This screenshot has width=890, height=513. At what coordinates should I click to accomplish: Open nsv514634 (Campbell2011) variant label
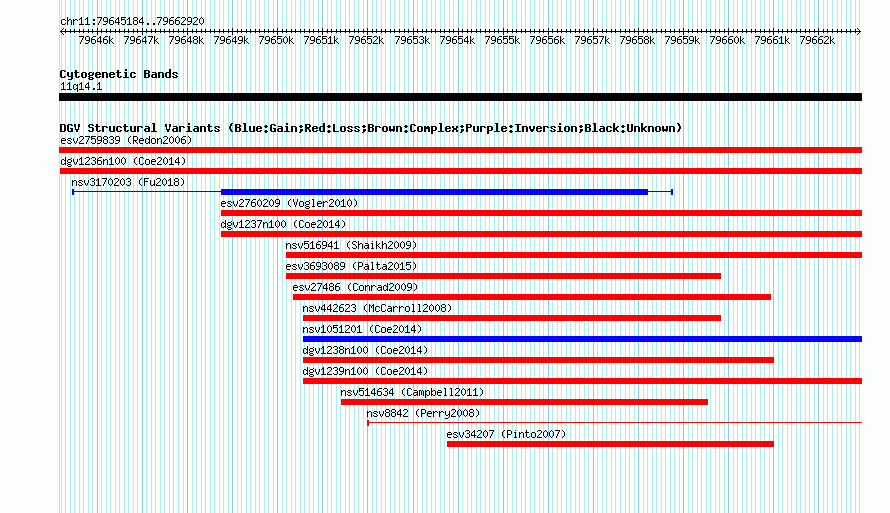(x=412, y=392)
